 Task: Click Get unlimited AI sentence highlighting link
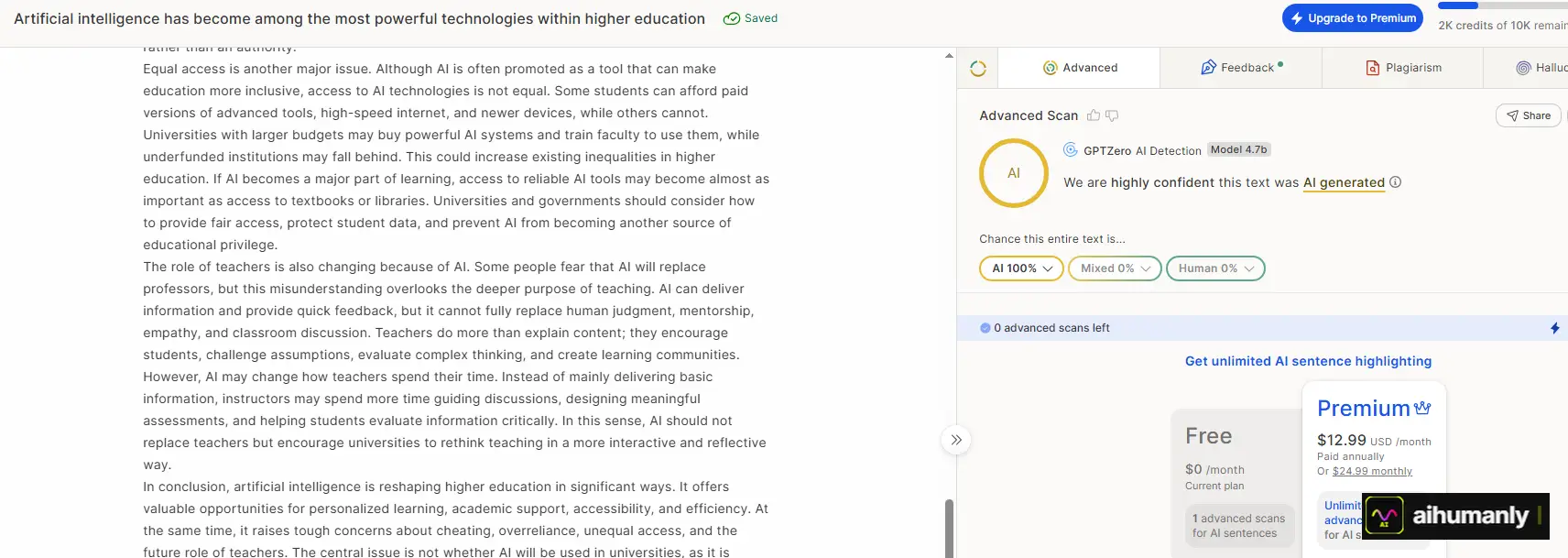(1308, 361)
